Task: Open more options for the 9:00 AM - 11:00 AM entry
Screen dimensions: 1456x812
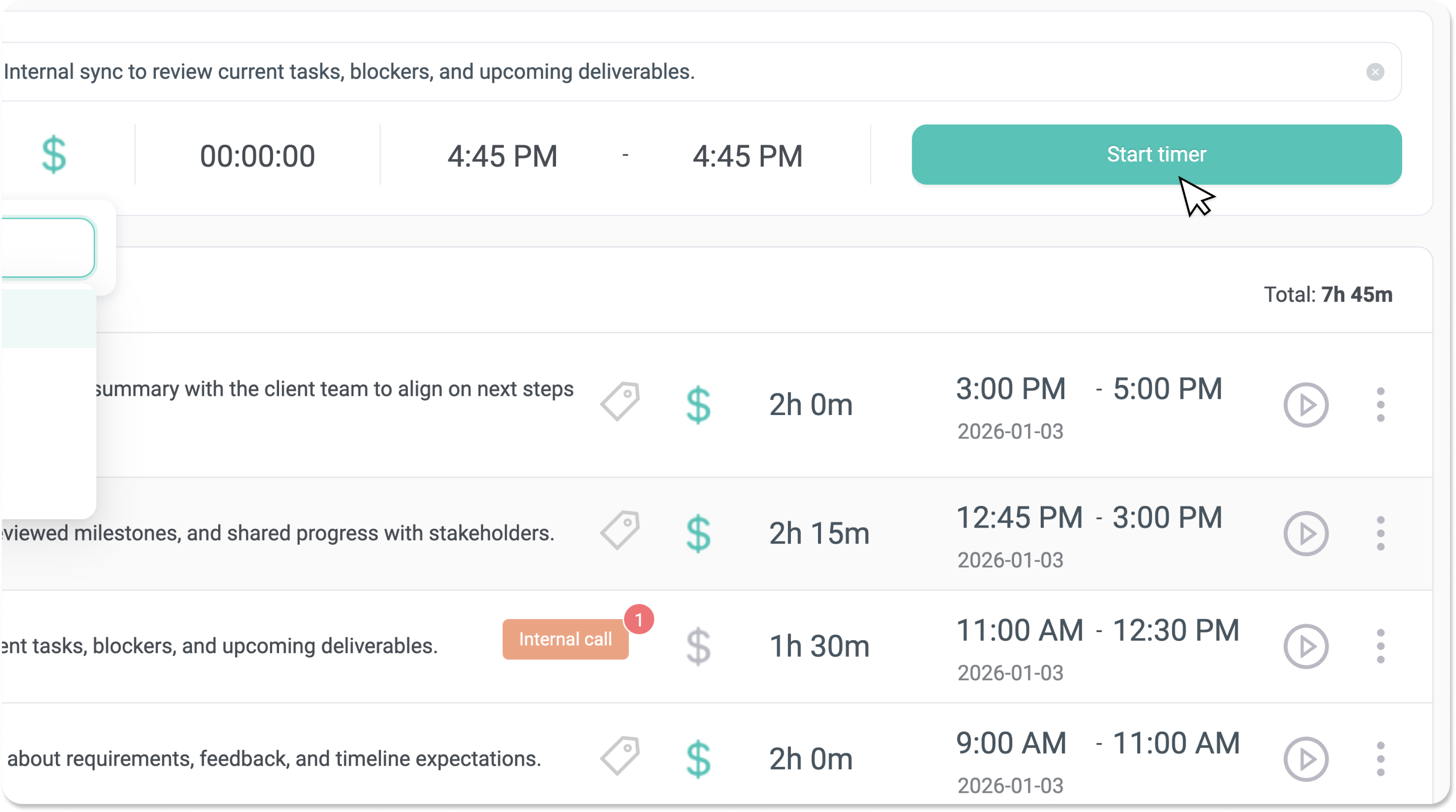Action: (x=1380, y=759)
